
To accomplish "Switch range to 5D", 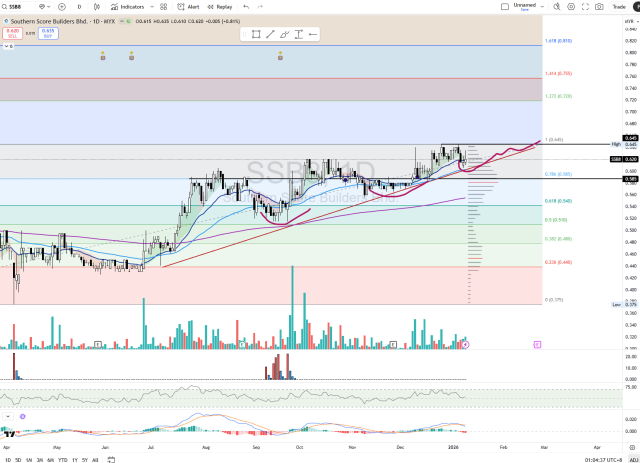I will tap(18, 460).
